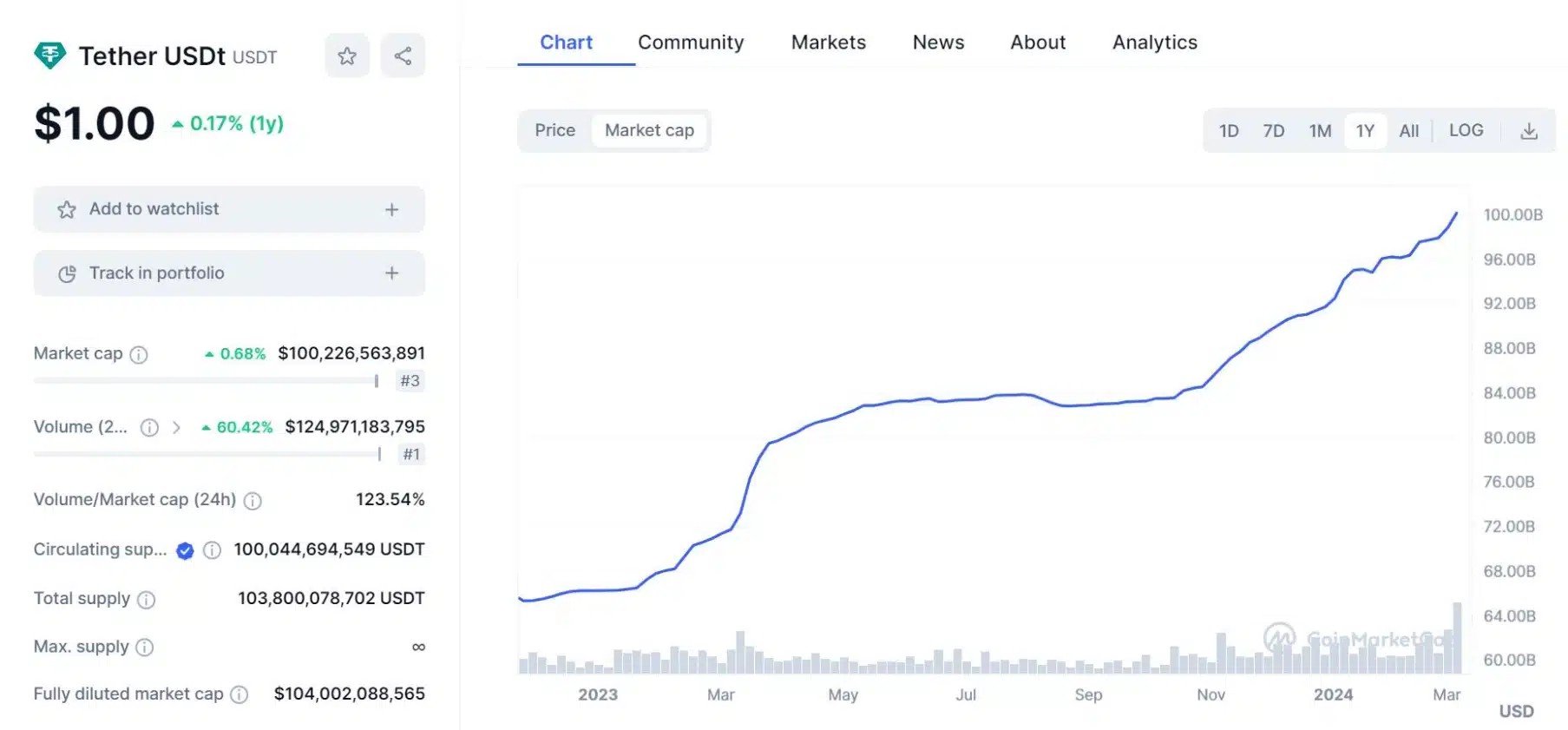The width and height of the screenshot is (1568, 730).
Task: Click the #3 market cap rank badge
Action: click(x=410, y=381)
